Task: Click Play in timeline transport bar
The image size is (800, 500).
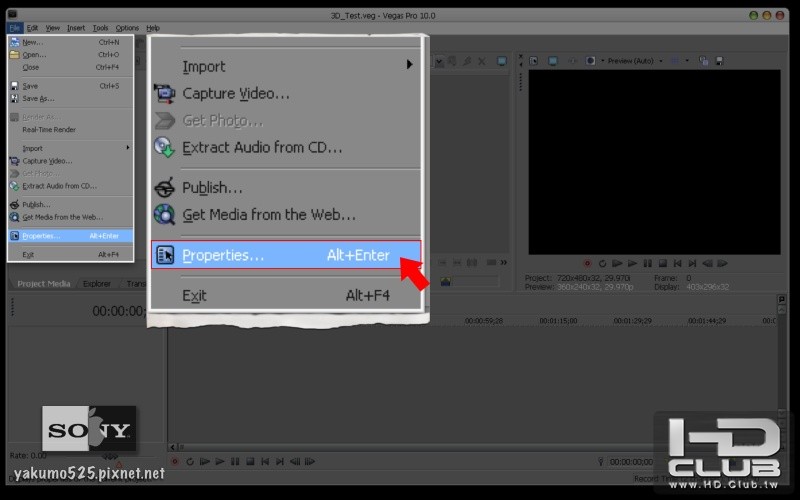Action: pos(220,461)
